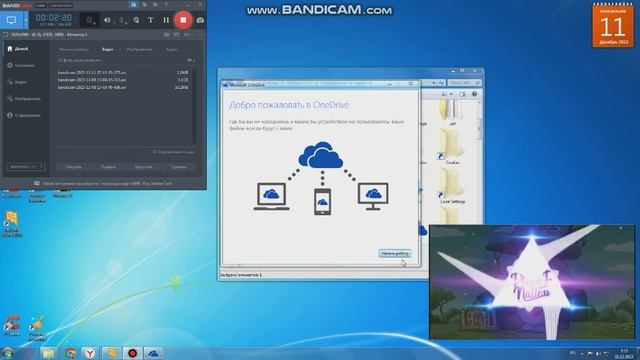Switch to the second (highlighted) Bandicam home tab
640x360 pixels.
pyautogui.click(x=108, y=49)
